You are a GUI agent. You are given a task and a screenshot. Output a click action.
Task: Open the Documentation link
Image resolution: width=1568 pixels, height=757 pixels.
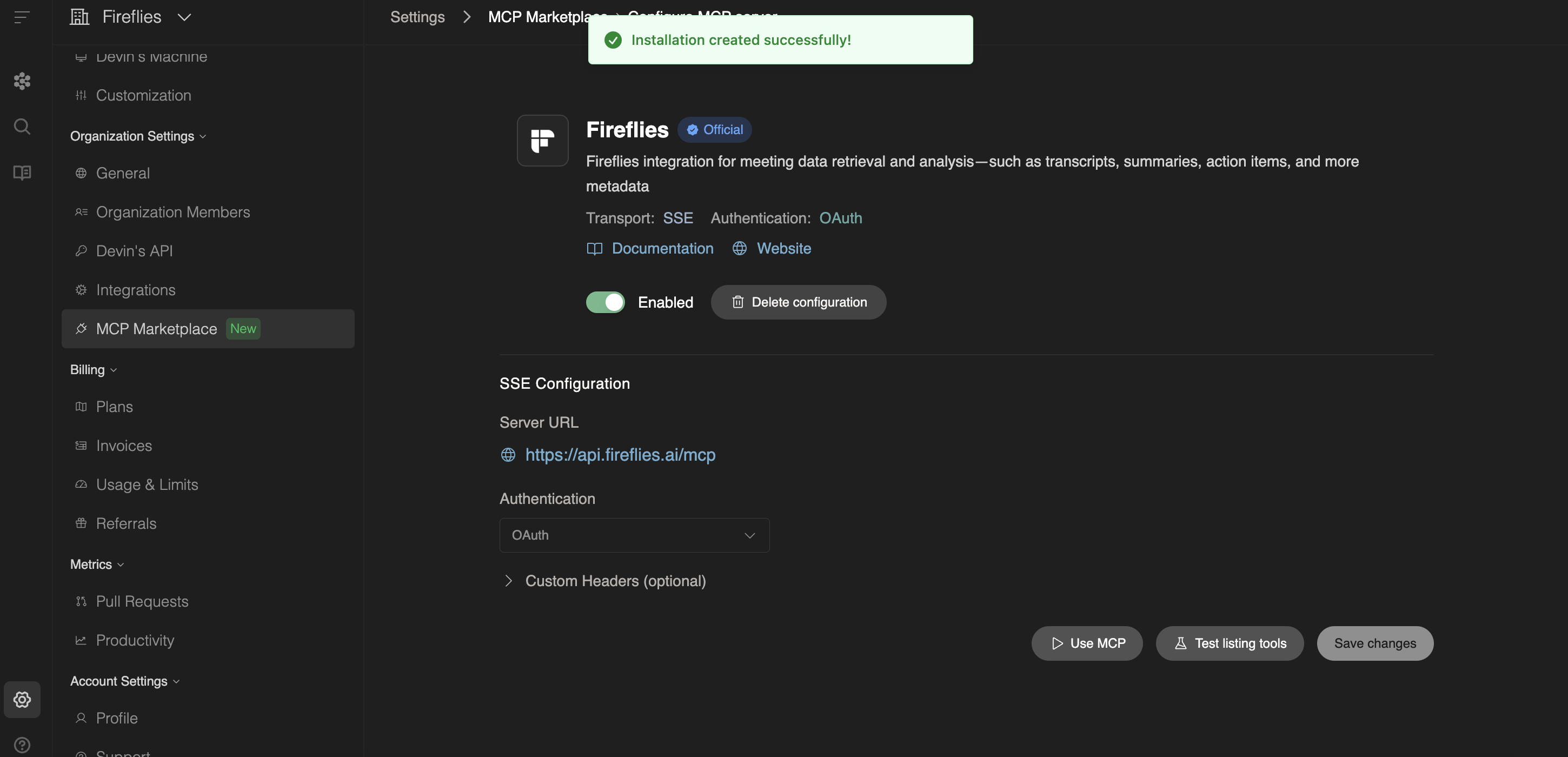click(x=662, y=248)
